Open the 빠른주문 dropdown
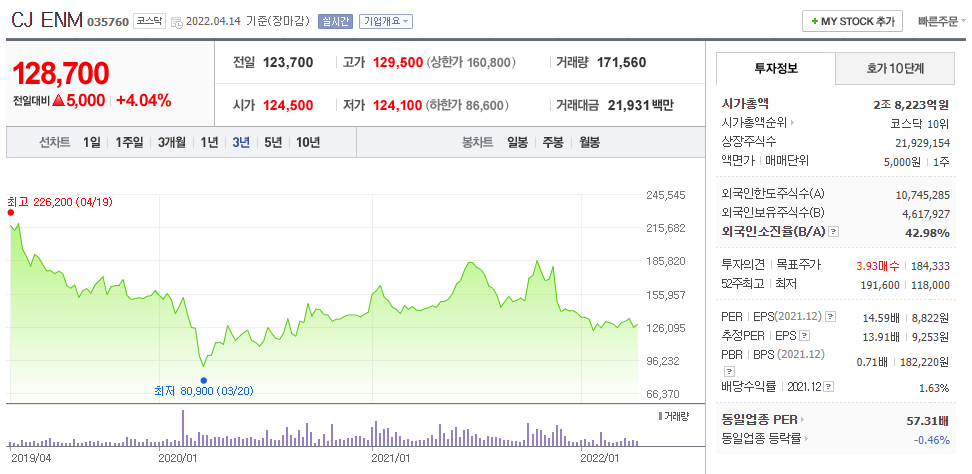The height and width of the screenshot is (474, 972). tap(942, 21)
